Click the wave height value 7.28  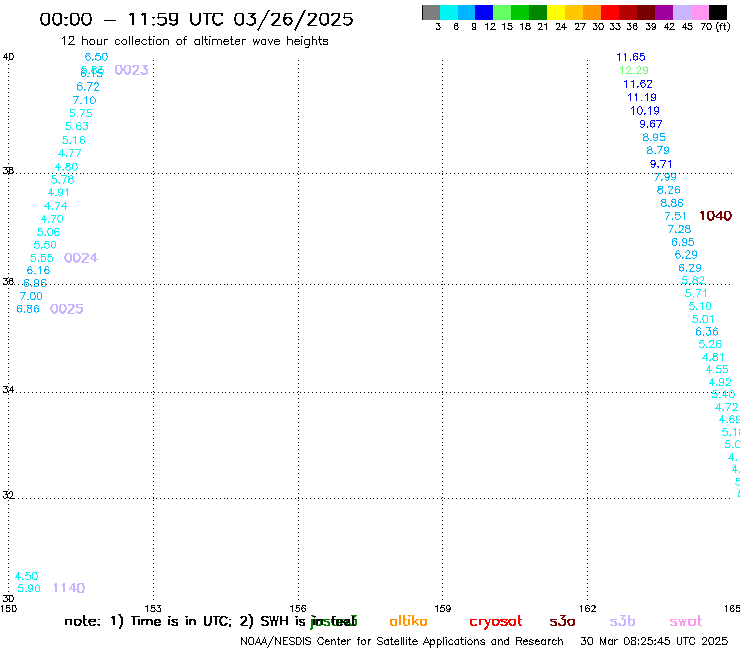(679, 229)
